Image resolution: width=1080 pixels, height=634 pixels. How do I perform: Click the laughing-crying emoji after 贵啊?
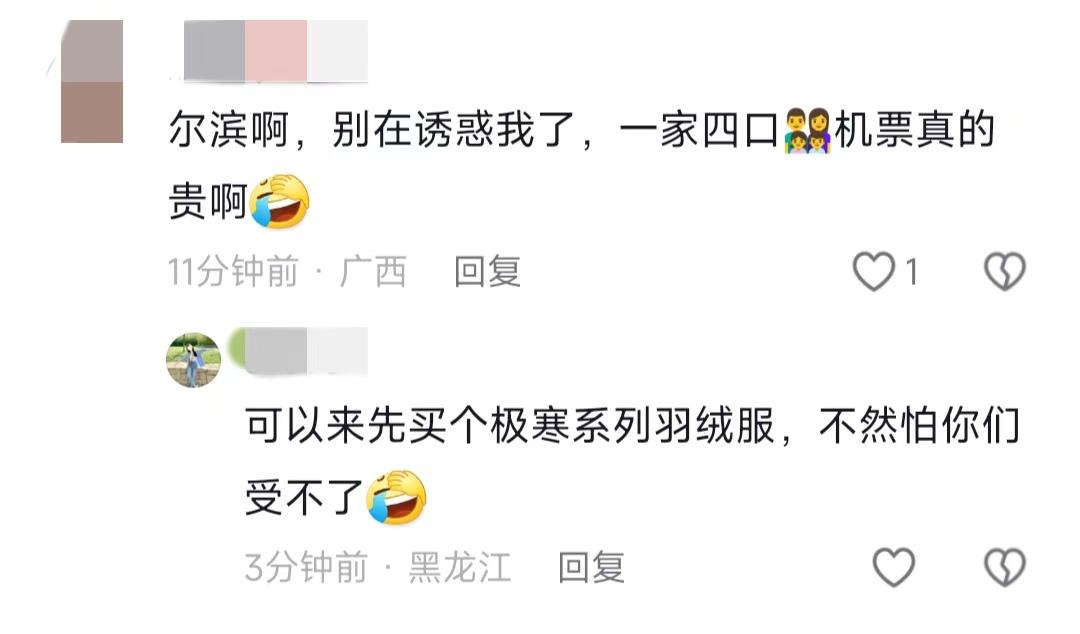(x=280, y=201)
